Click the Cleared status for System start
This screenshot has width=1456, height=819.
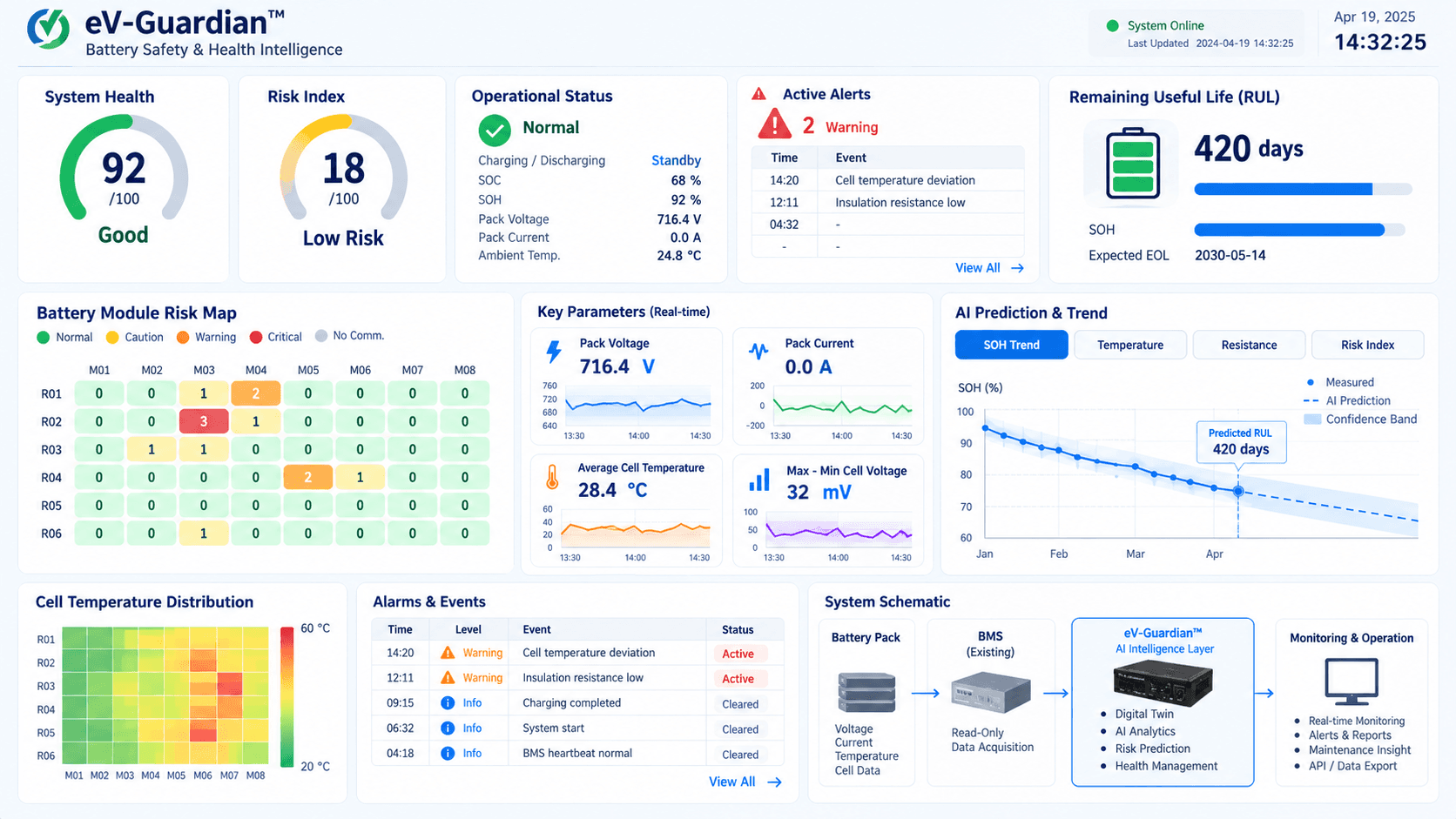(x=740, y=729)
